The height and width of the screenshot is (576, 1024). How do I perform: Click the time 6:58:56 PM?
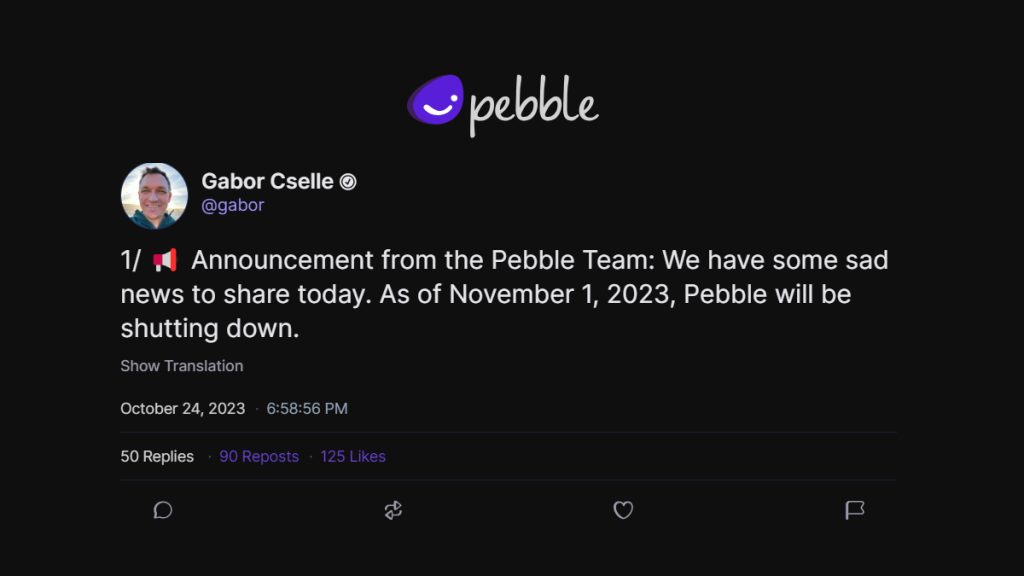point(308,408)
